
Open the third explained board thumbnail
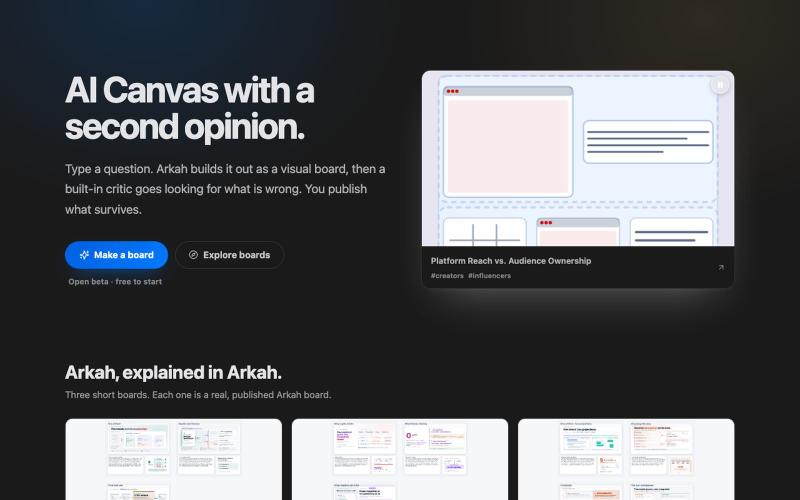626,459
